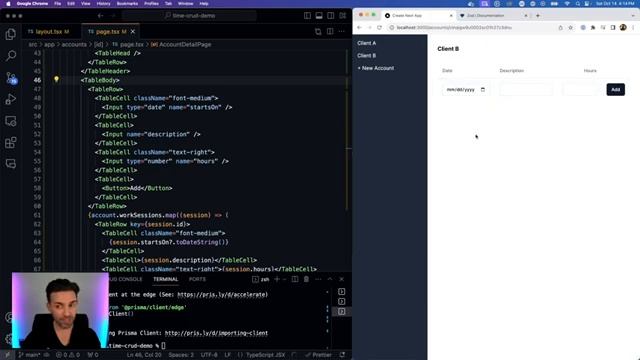The image size is (640, 360).
Task: Click the Hours number input
Action: 582,89
